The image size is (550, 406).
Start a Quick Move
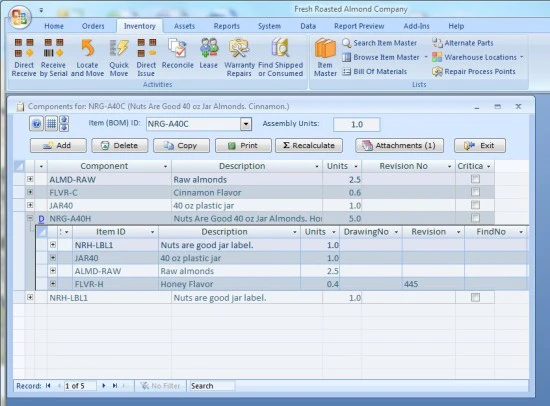[119, 58]
